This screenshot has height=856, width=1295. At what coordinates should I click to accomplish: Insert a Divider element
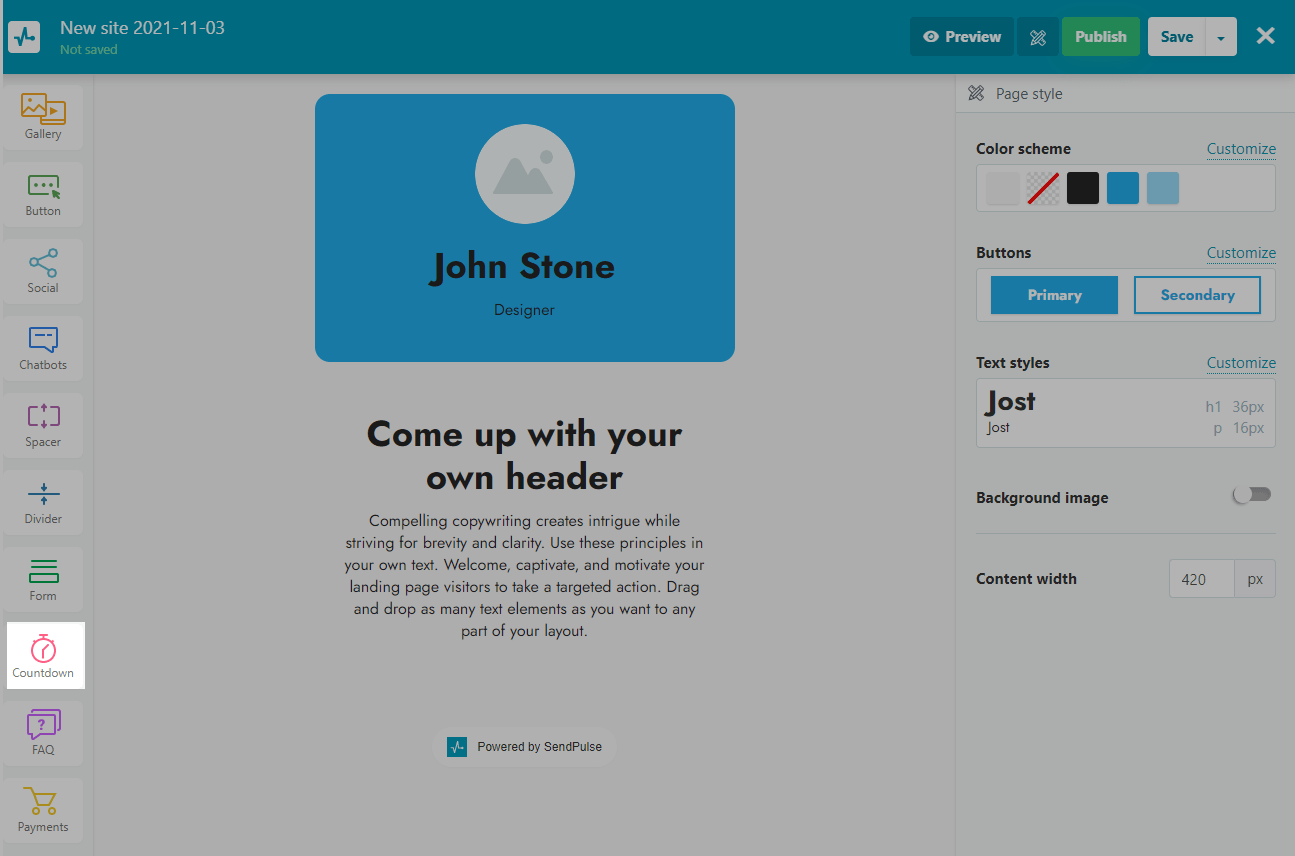(x=43, y=502)
